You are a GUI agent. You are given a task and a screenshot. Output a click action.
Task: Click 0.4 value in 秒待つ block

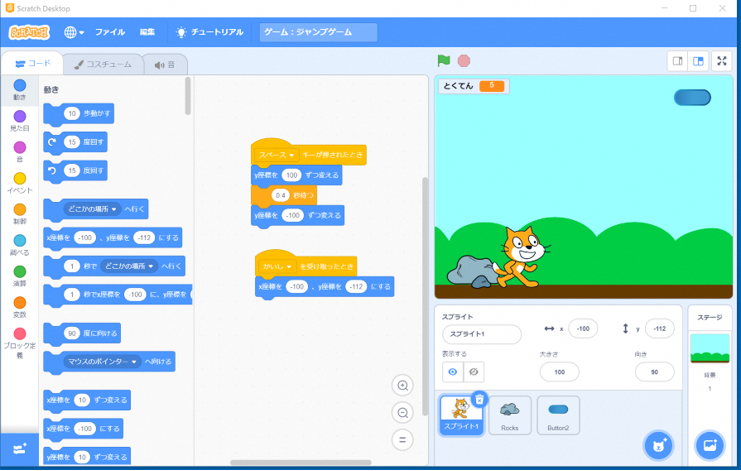(x=280, y=195)
